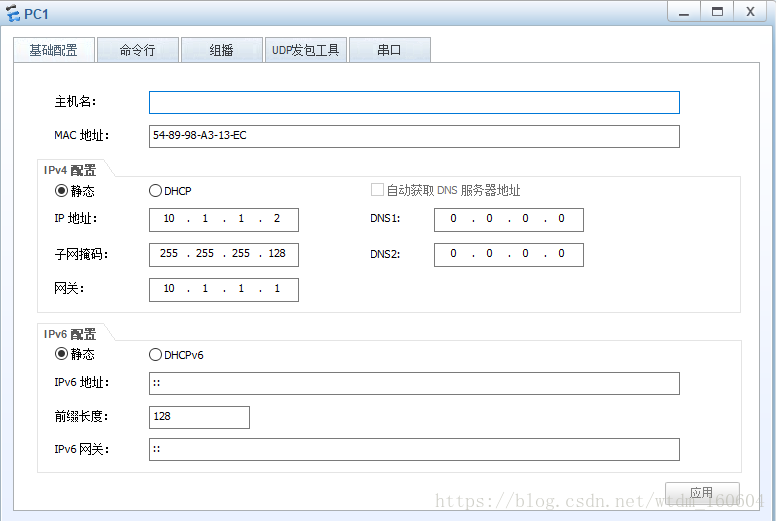
Task: Open the 串口 tab
Action: point(389,50)
